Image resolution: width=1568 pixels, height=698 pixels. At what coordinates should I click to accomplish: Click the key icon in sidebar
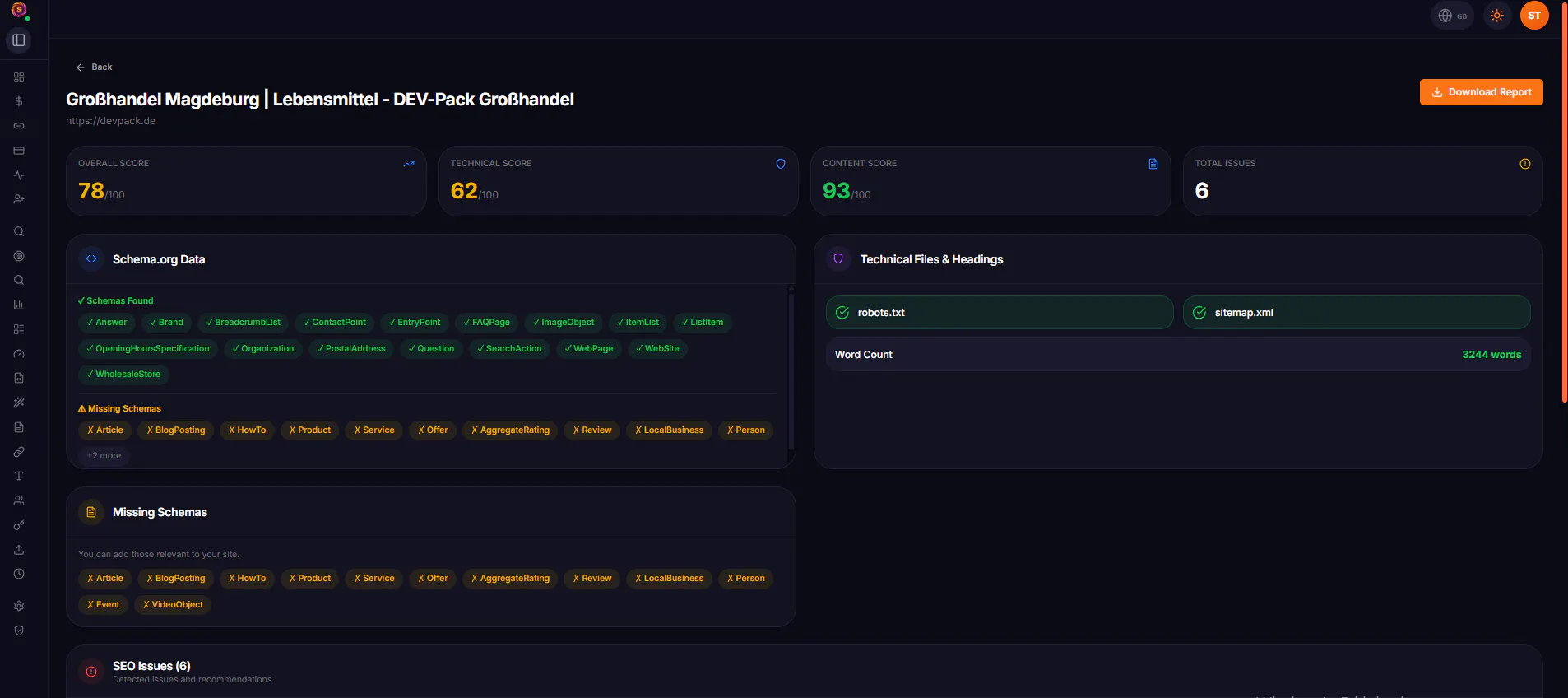pyautogui.click(x=19, y=525)
